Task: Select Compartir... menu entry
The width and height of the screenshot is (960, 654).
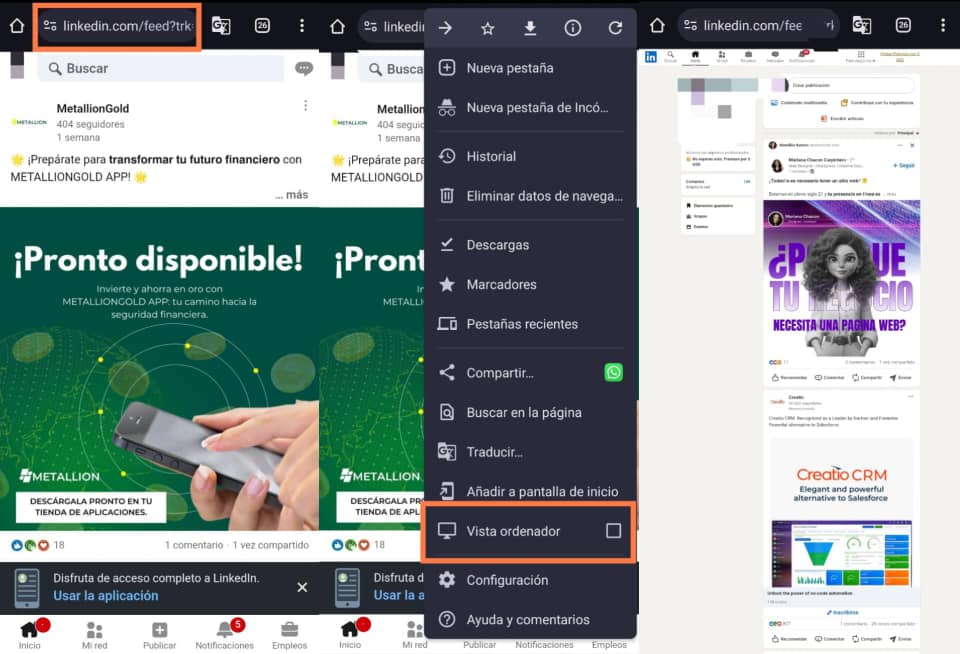Action: pos(500,373)
